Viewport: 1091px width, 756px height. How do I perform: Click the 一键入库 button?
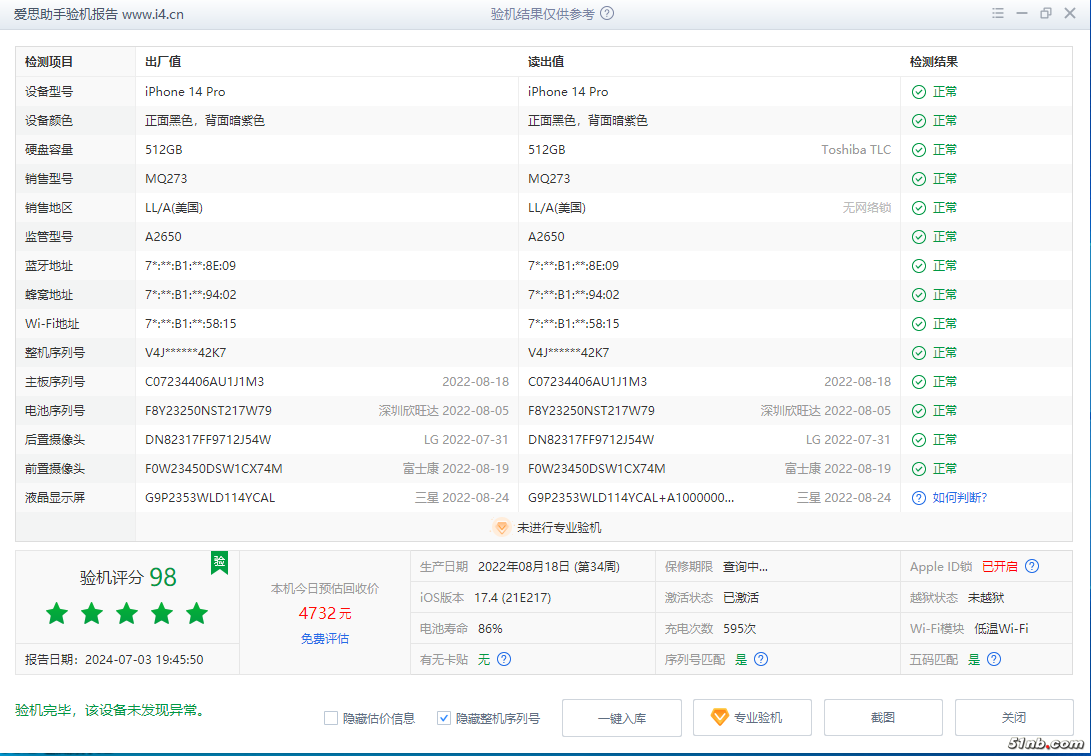coord(621,718)
